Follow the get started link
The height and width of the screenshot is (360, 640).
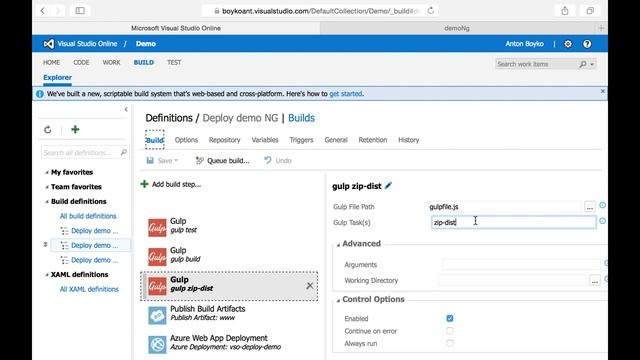(x=345, y=94)
